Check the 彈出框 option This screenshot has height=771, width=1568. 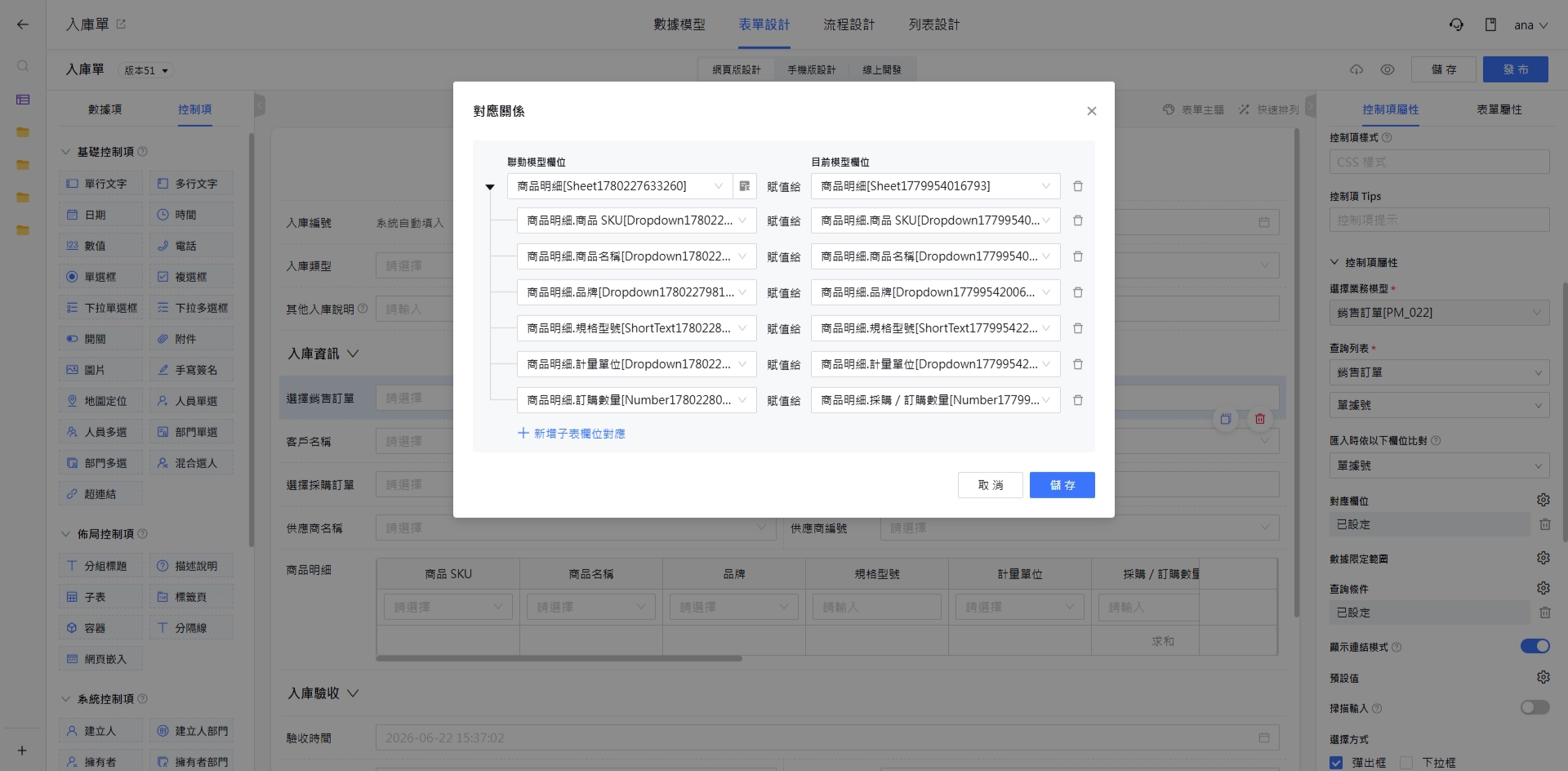coord(1336,763)
